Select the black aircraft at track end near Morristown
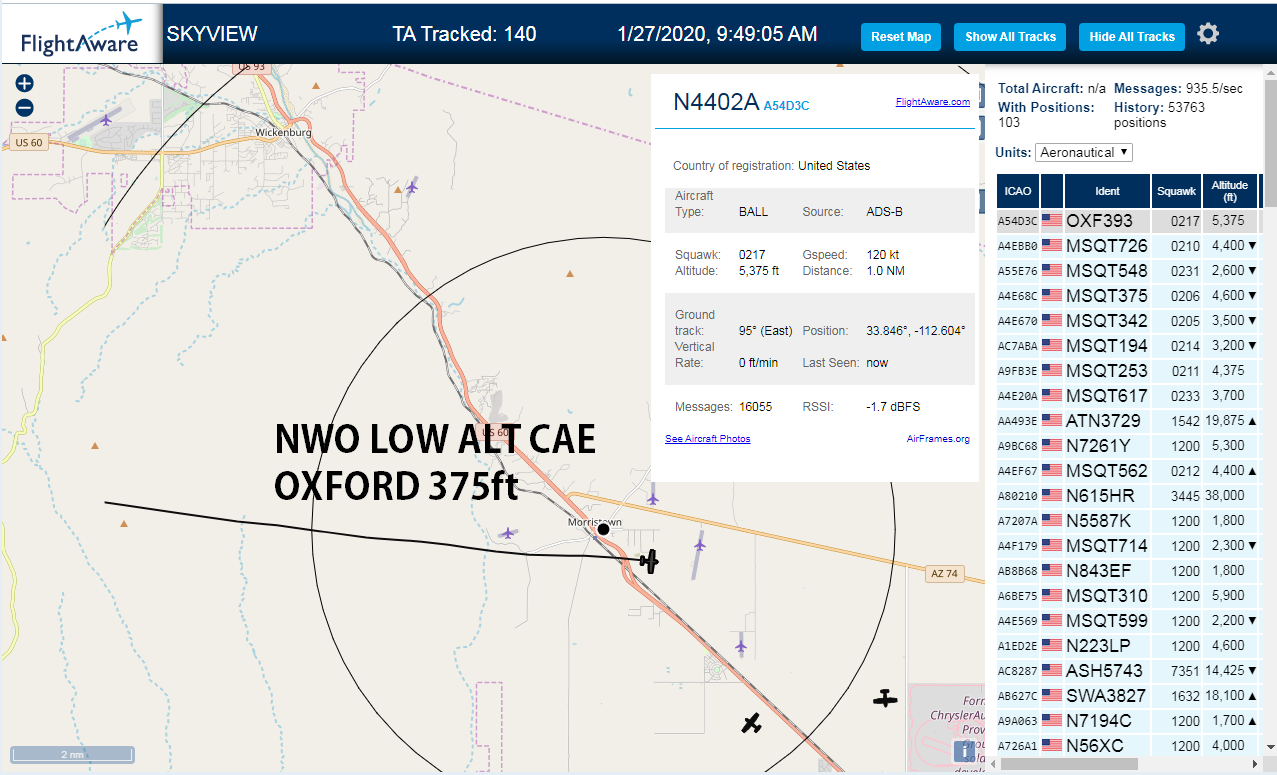Screen dimensions: 1277x775 (650, 561)
